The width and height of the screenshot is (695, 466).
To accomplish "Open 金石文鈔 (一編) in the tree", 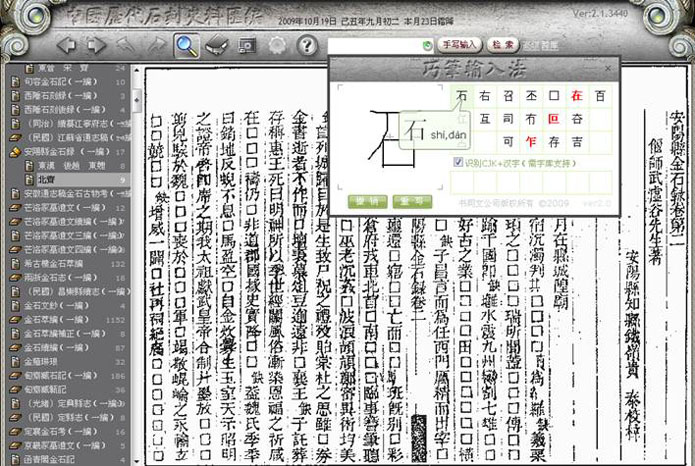I will pos(56,305).
